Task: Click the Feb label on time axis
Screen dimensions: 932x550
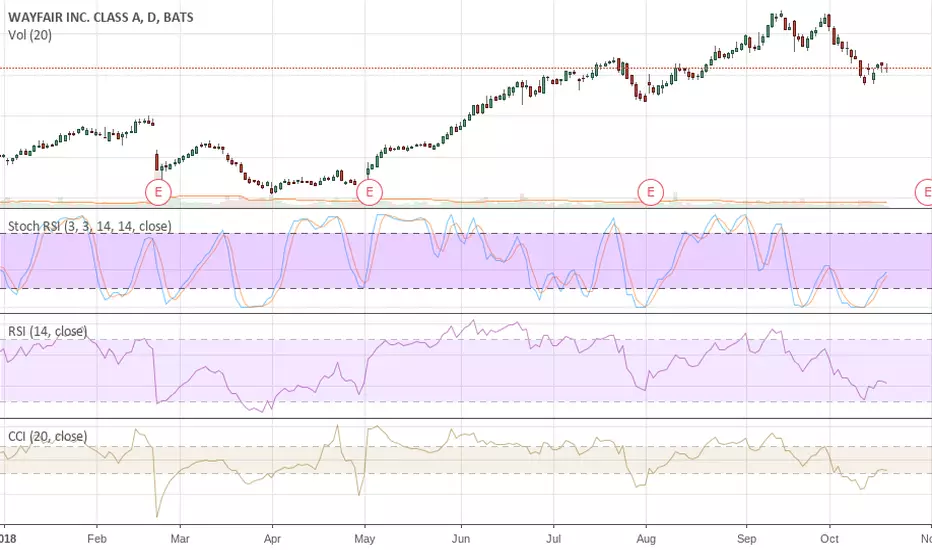Action: pos(96,539)
